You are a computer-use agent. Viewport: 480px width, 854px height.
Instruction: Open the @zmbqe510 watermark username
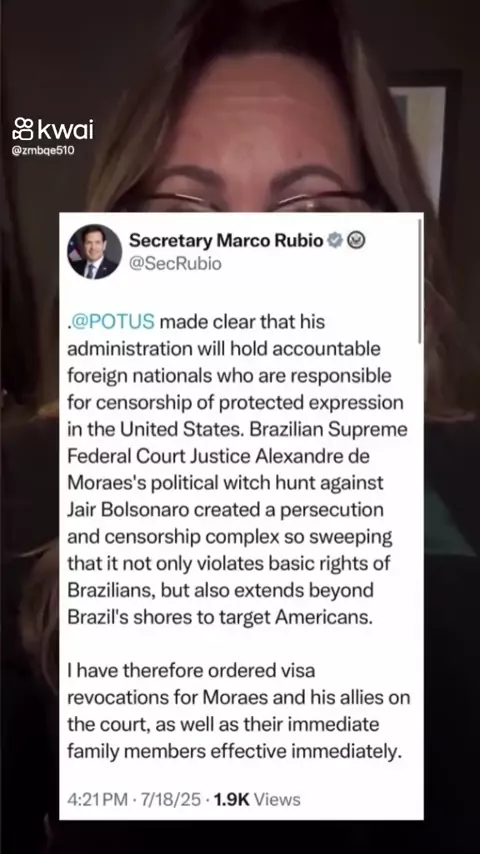pos(42,150)
